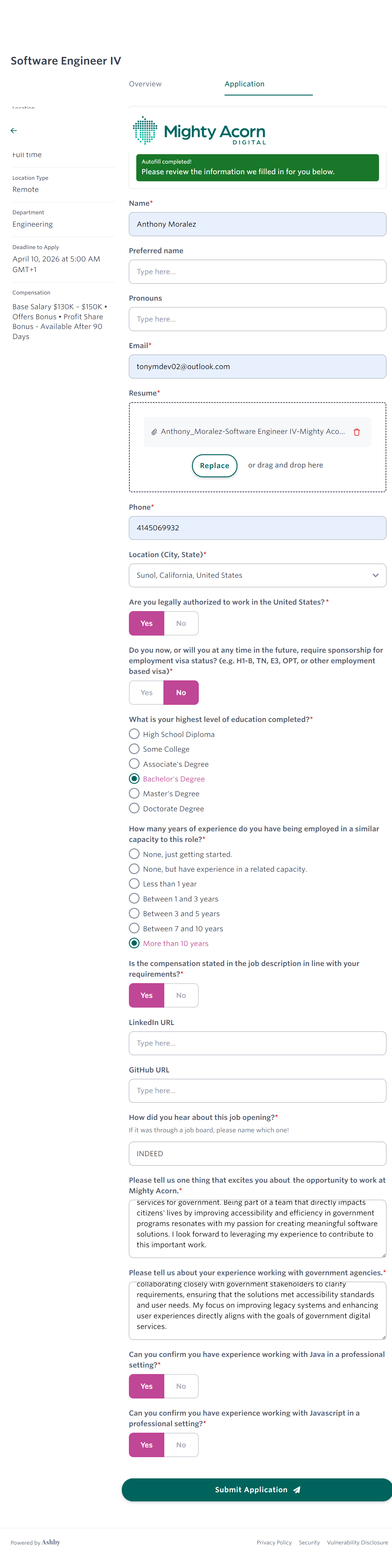This screenshot has height=1568, width=392.
Task: Pick No for visa sponsorship requirement
Action: point(181,693)
